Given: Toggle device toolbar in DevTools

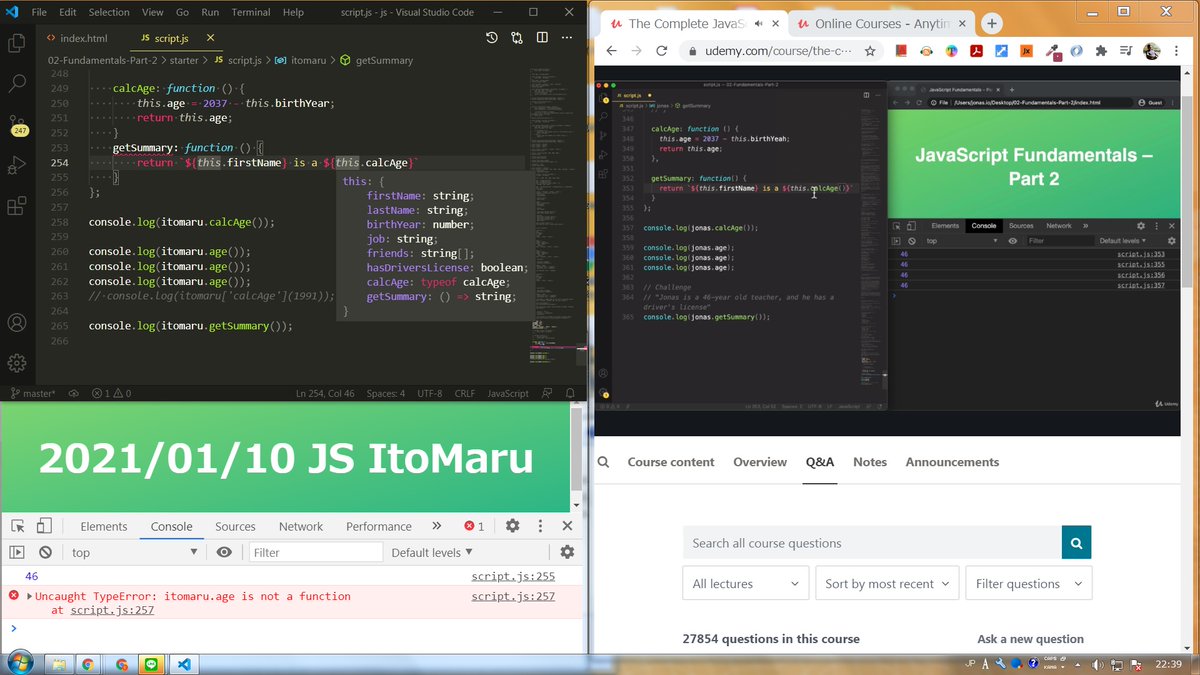Looking at the screenshot, I should [x=44, y=526].
